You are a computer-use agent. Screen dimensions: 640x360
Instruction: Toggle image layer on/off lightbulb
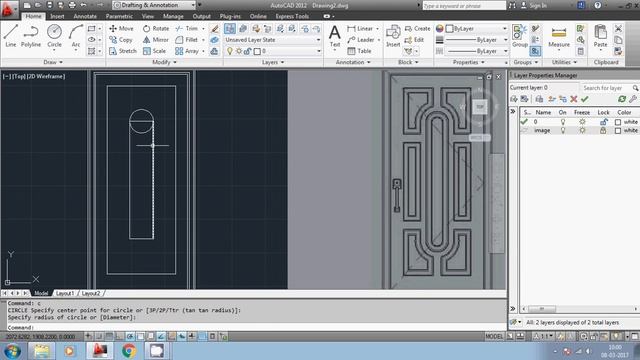(563, 131)
